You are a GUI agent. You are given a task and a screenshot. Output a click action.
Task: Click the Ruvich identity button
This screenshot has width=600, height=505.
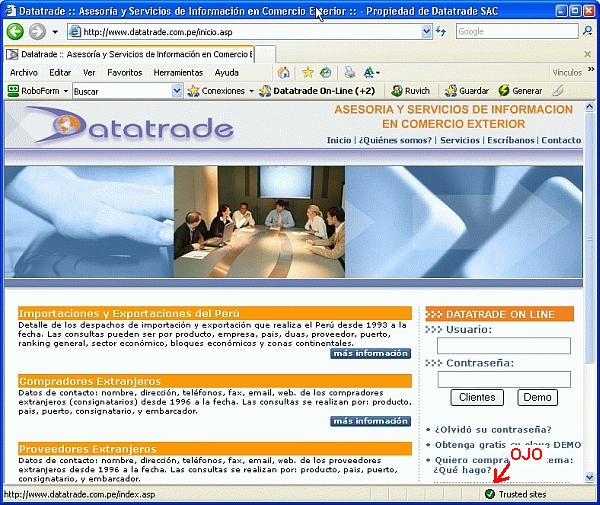(410, 91)
